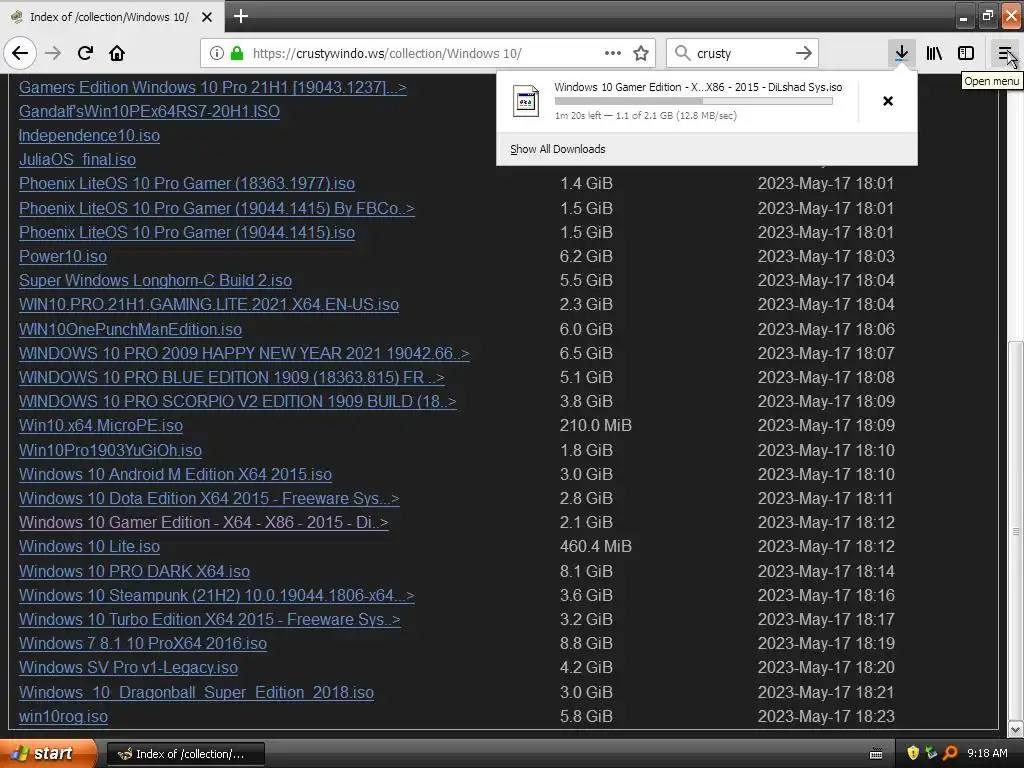Cancel the Windows 10 Gamer Edition download

pos(888,101)
